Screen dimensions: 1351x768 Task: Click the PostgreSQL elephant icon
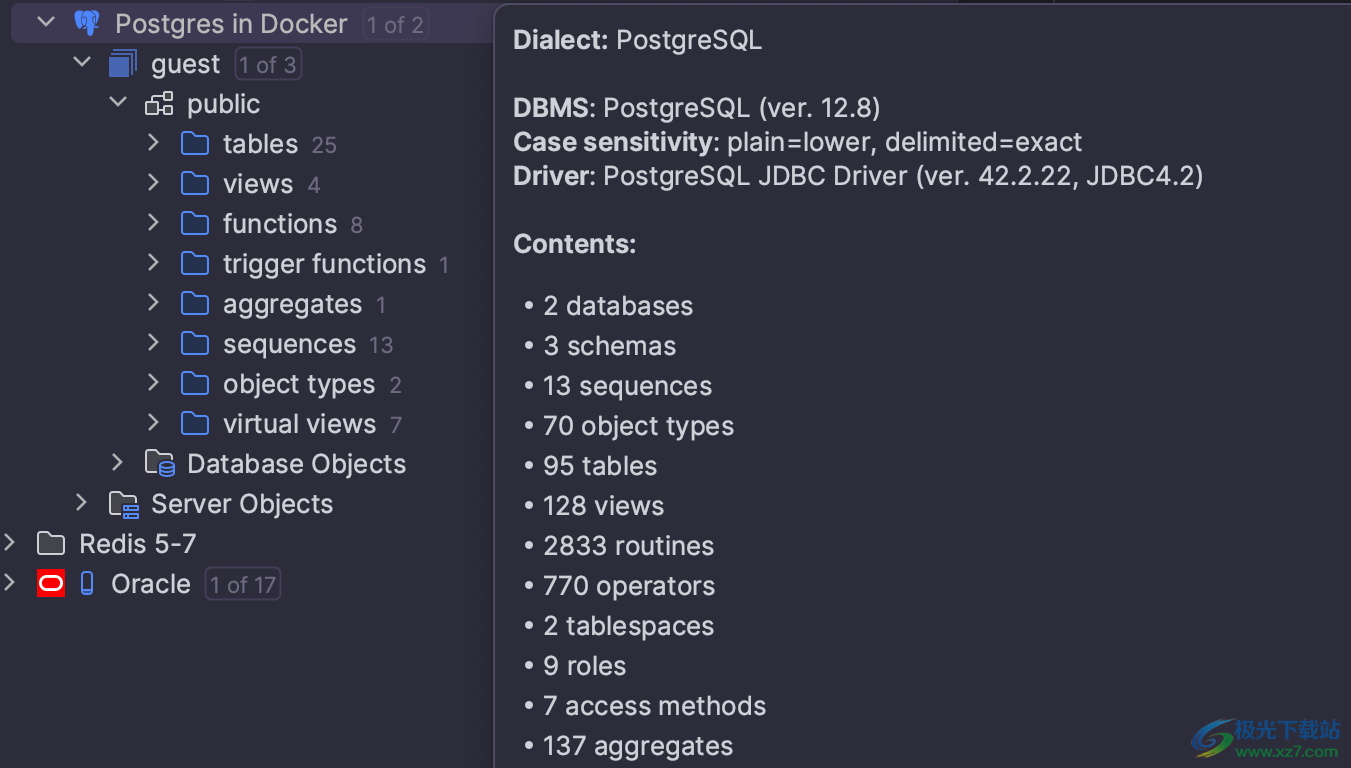tap(87, 23)
